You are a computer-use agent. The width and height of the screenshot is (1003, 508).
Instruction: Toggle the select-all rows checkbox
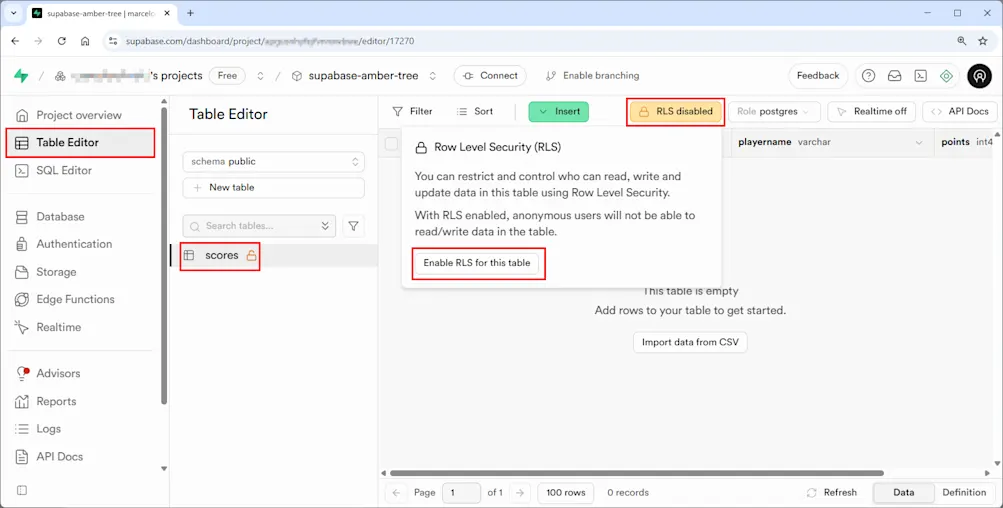[x=391, y=144]
